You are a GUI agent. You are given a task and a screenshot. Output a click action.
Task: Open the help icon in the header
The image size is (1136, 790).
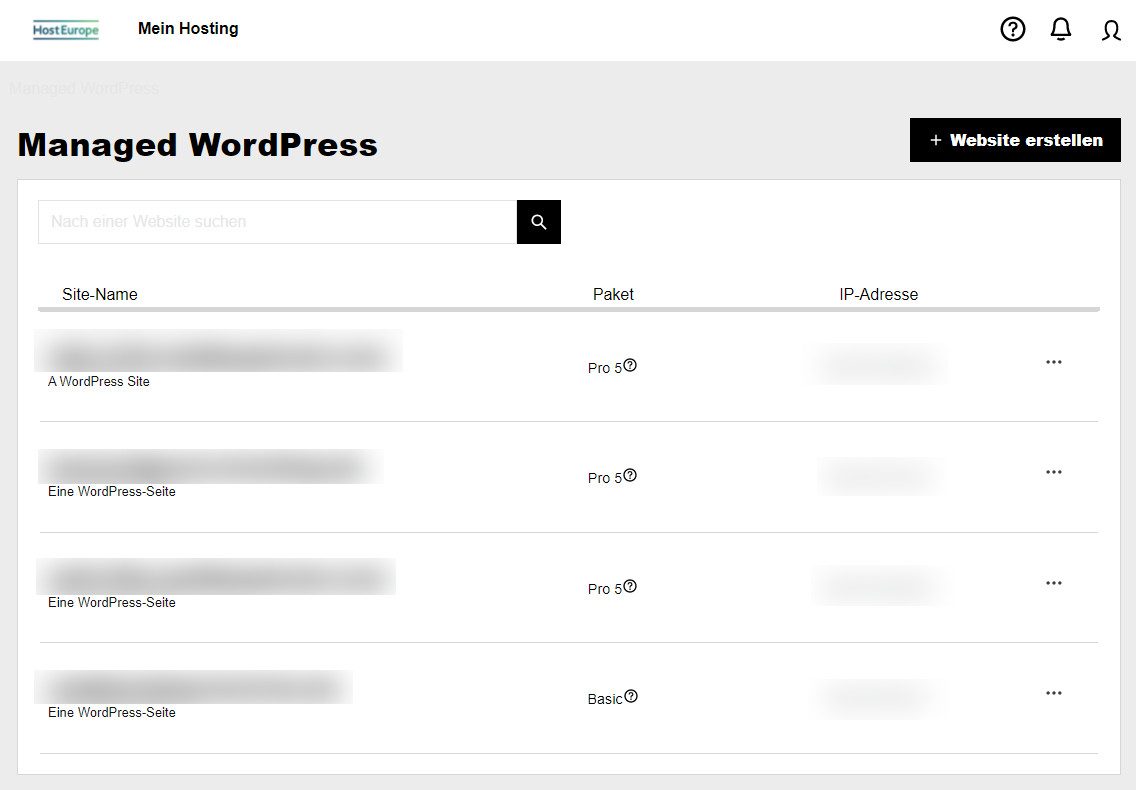coord(1013,29)
